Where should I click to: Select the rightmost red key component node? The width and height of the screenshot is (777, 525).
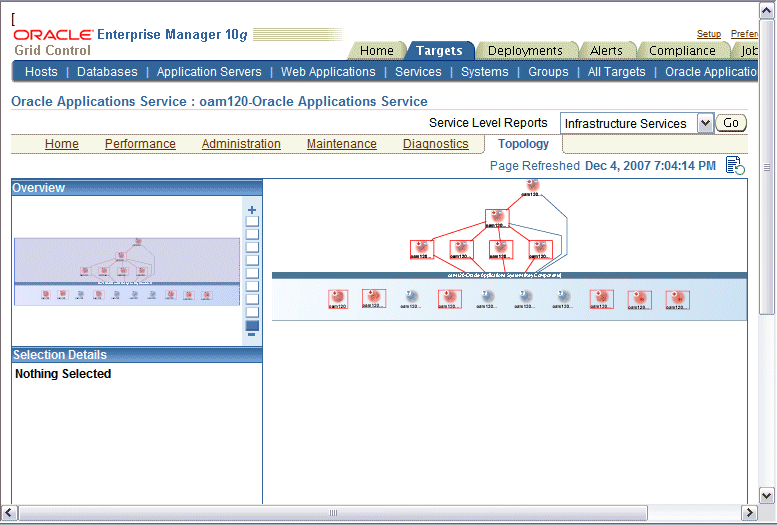677,300
